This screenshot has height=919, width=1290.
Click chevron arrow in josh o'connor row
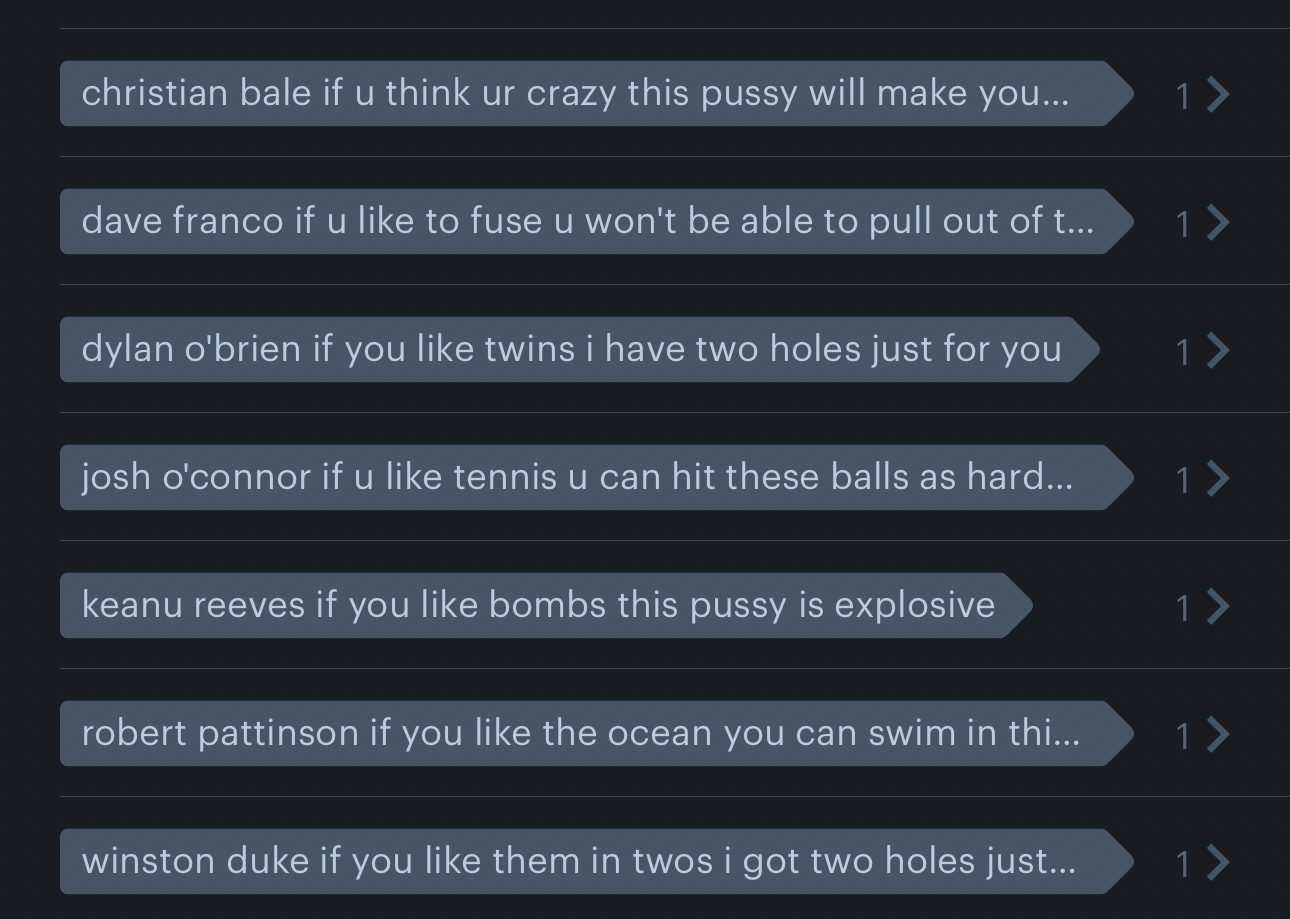click(x=1218, y=479)
